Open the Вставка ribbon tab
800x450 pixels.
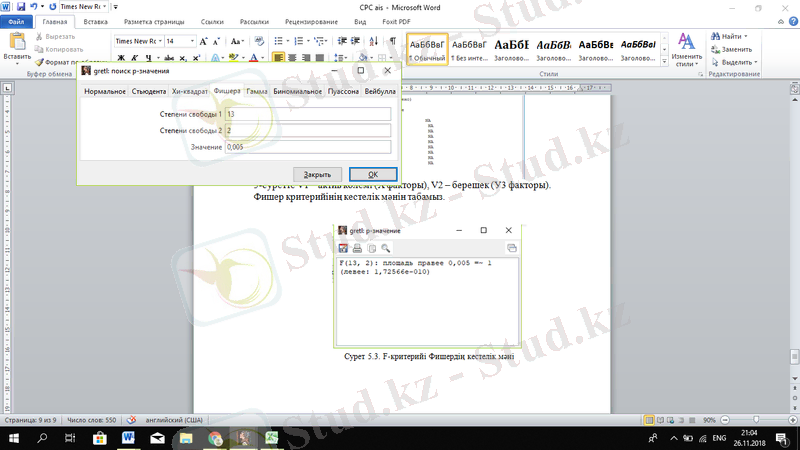click(x=96, y=20)
